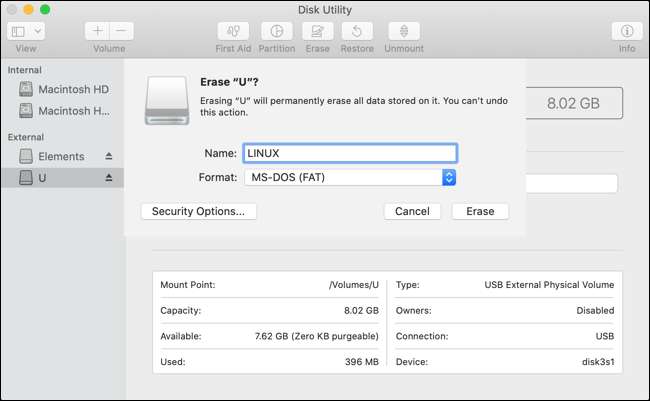Click the Device value disk3s1
Image resolution: width=650 pixels, height=401 pixels.
(x=598, y=362)
